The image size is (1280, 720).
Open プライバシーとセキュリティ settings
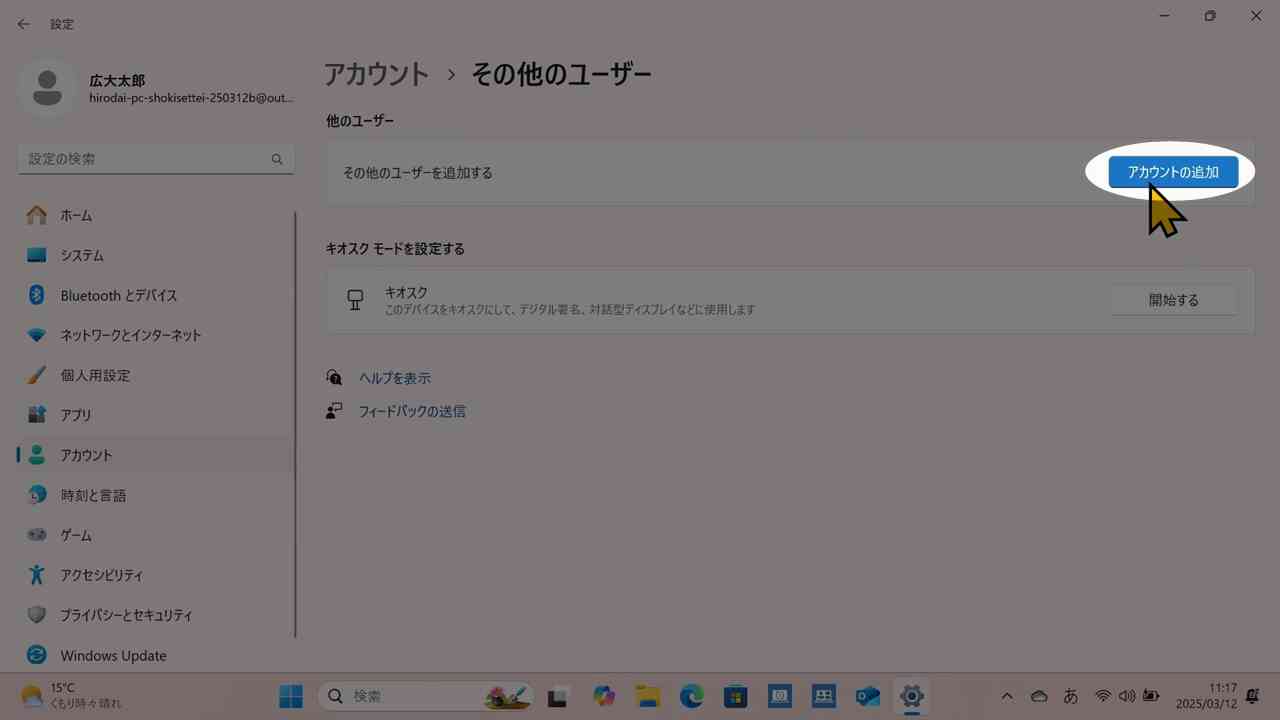(x=126, y=615)
